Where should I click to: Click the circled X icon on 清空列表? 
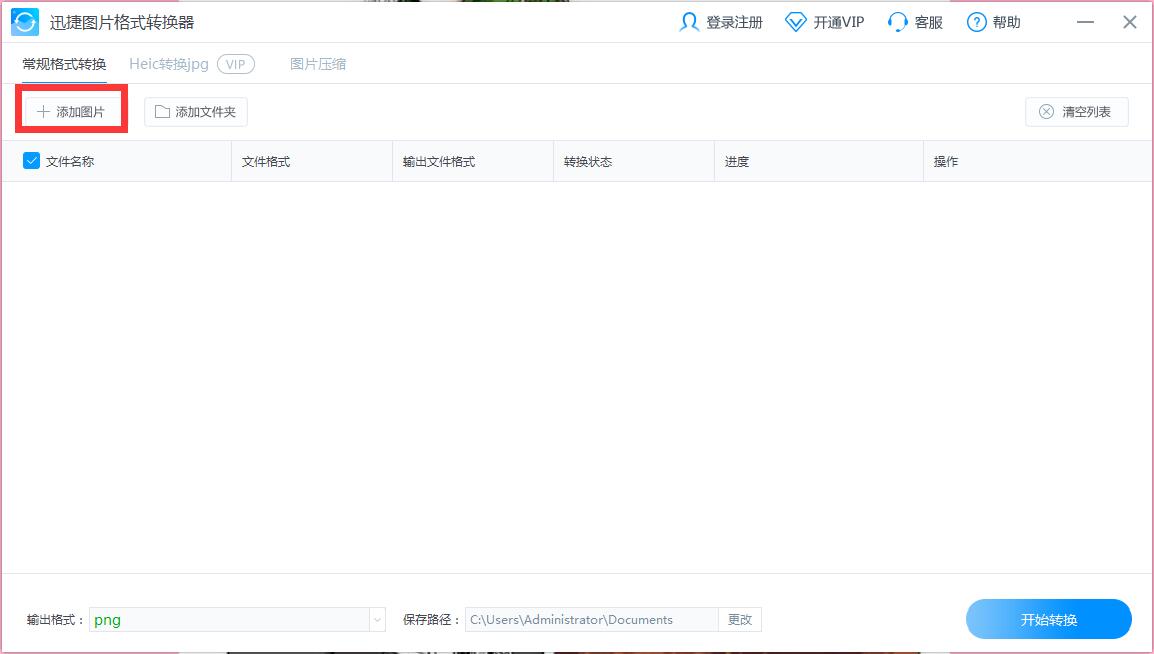click(x=1045, y=112)
